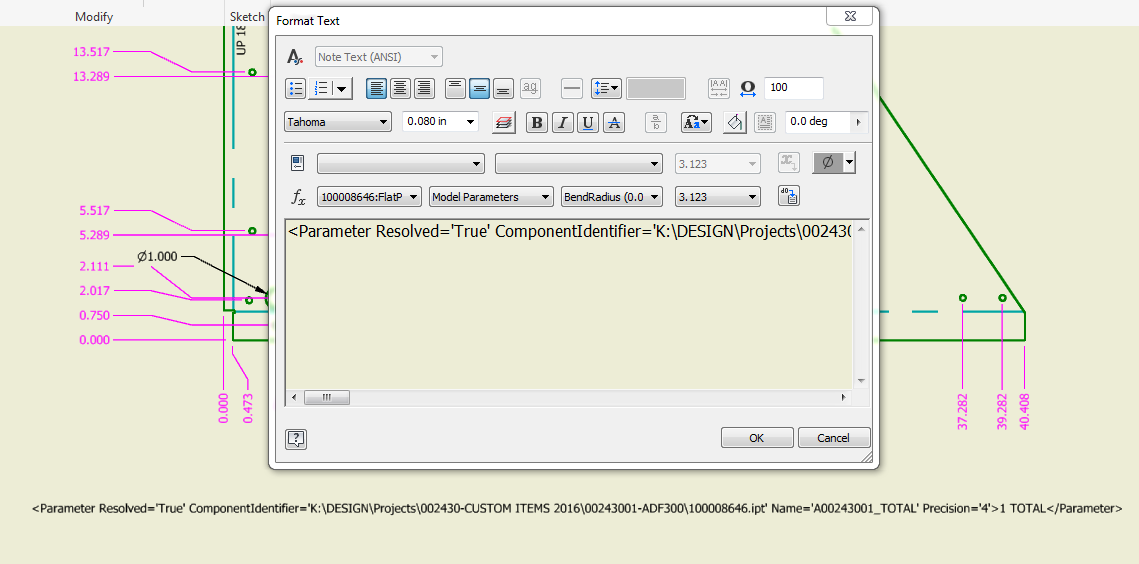Click the bulleted list icon
This screenshot has height=564, width=1139.
[x=296, y=89]
